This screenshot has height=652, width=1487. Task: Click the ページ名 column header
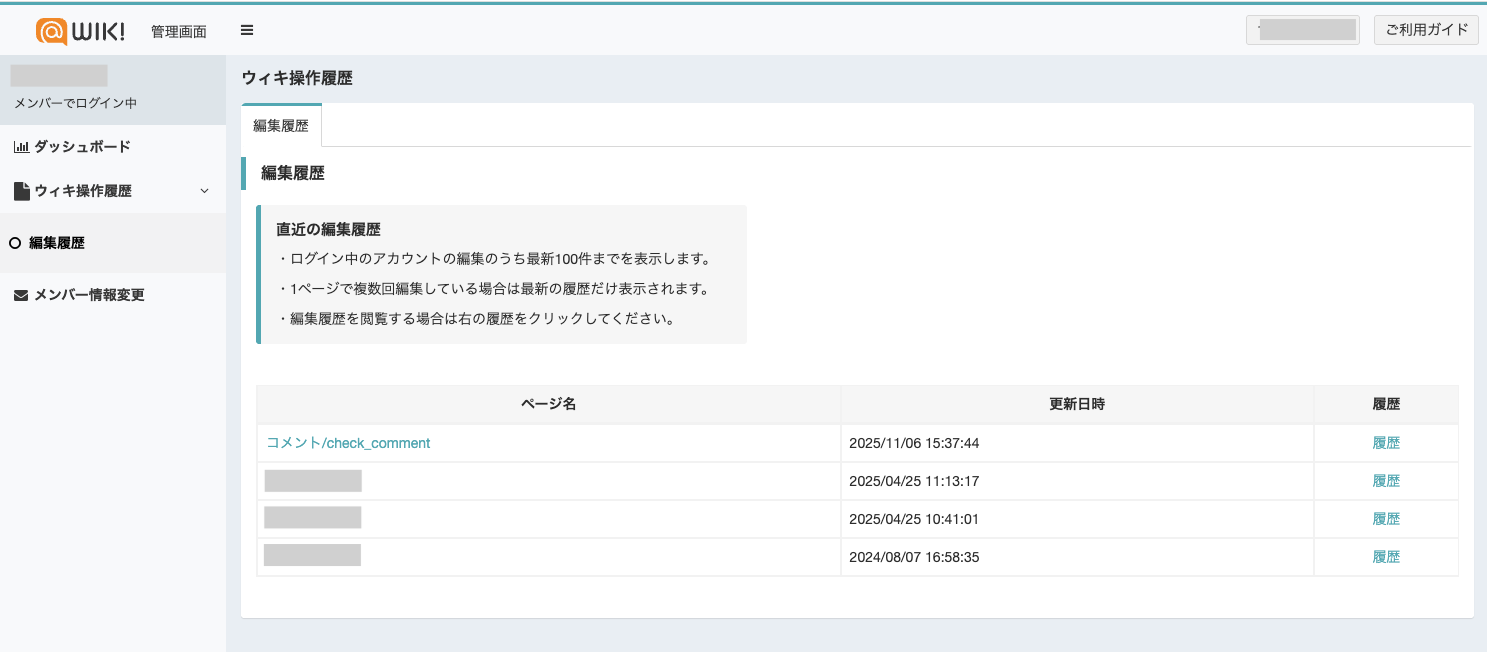pos(548,404)
